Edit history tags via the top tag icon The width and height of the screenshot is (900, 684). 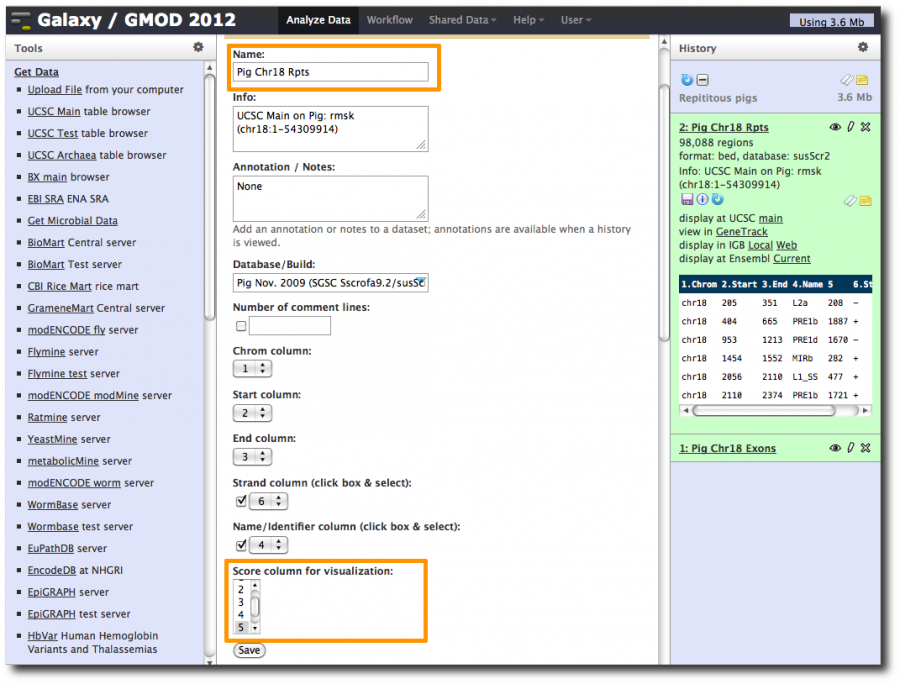pyautogui.click(x=847, y=80)
